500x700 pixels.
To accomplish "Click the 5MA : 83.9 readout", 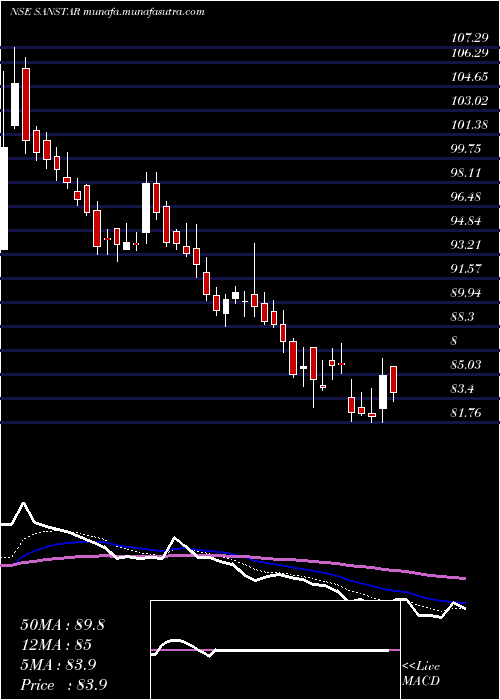I will click(x=58, y=665).
